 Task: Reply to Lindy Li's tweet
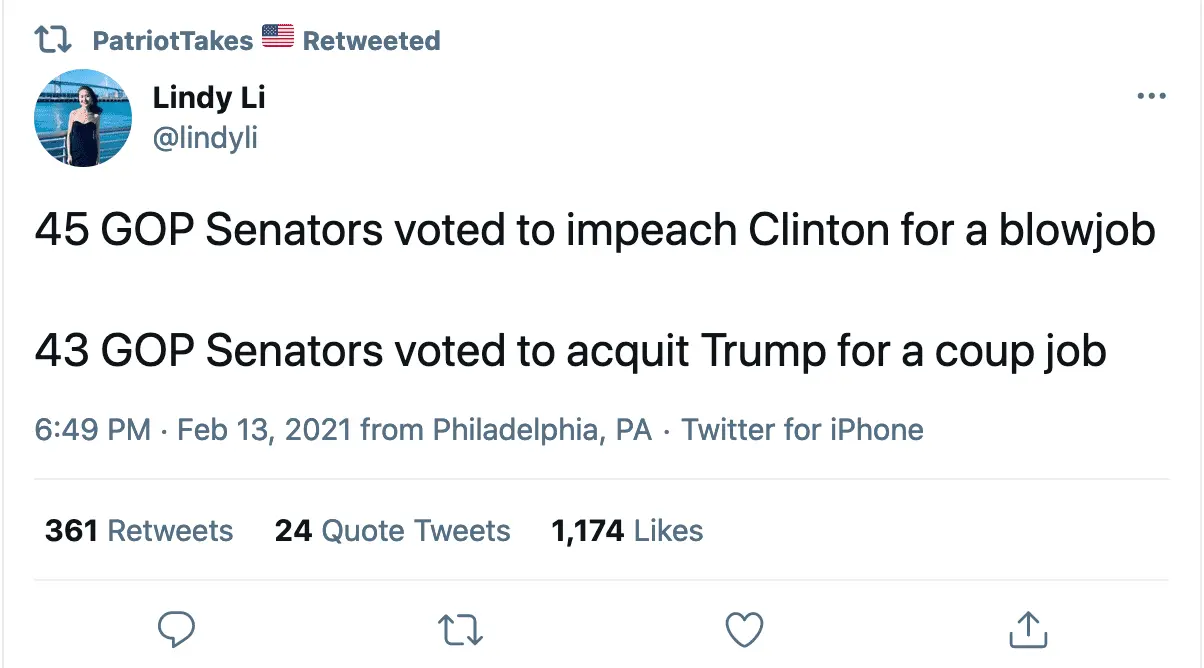(176, 629)
